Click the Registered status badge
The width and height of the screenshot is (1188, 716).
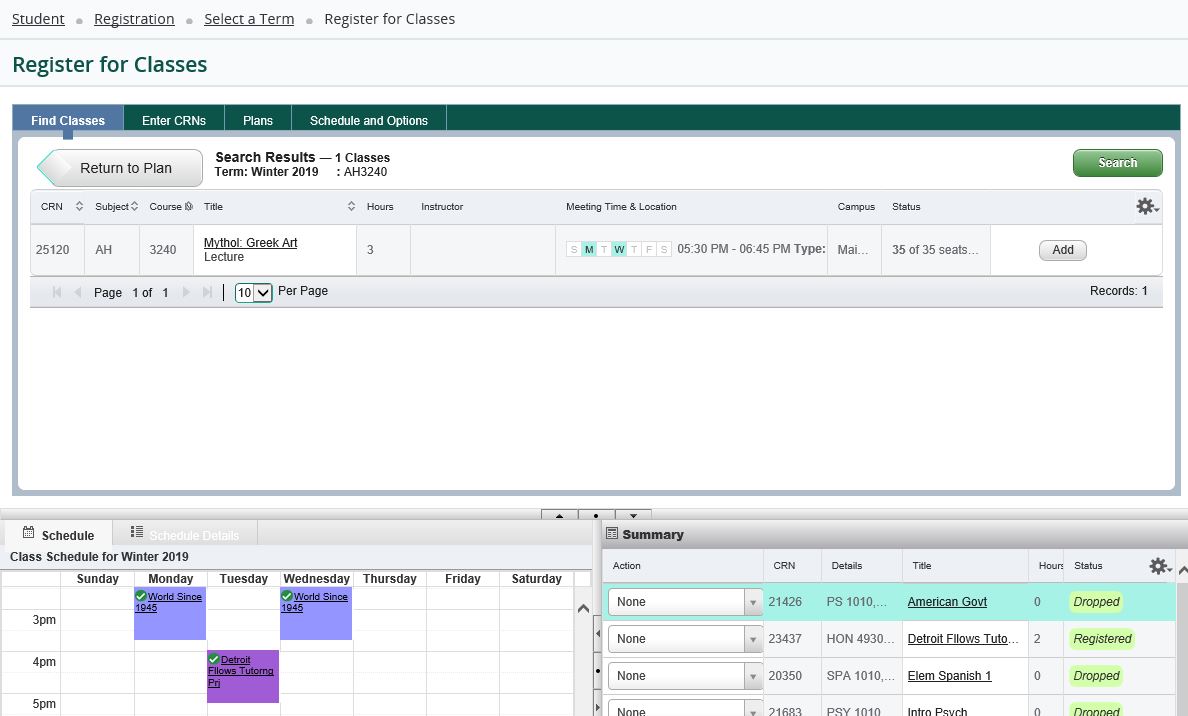tap(1102, 639)
